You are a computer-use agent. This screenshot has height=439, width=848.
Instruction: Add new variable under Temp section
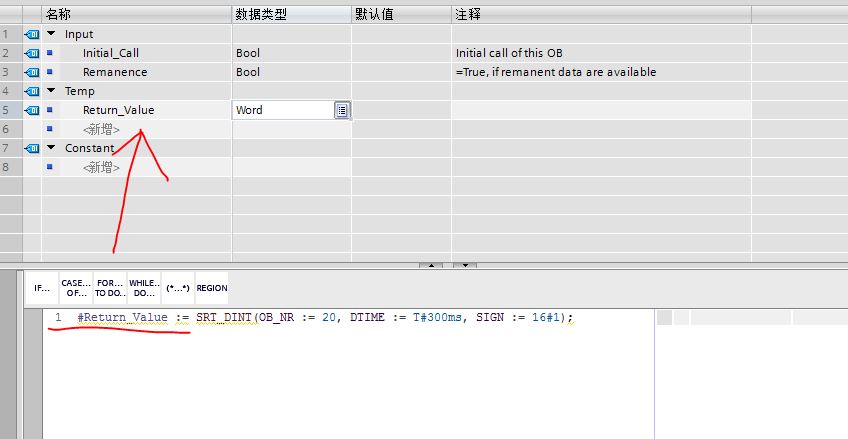102,129
